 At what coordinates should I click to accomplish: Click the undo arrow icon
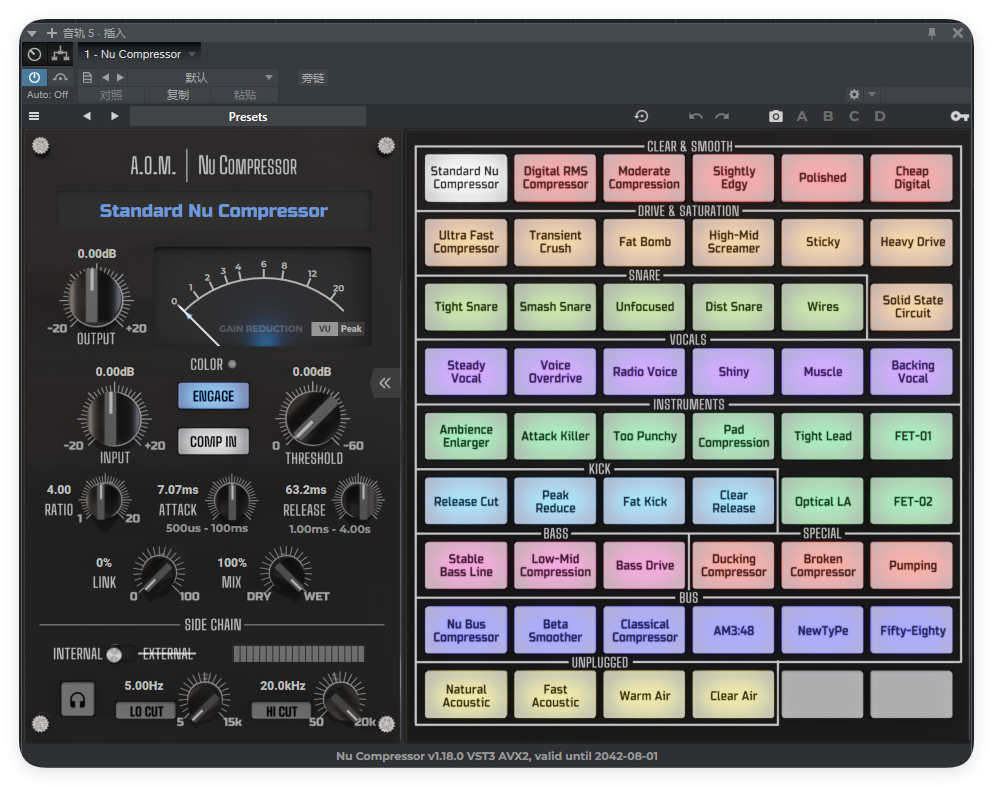pos(695,116)
